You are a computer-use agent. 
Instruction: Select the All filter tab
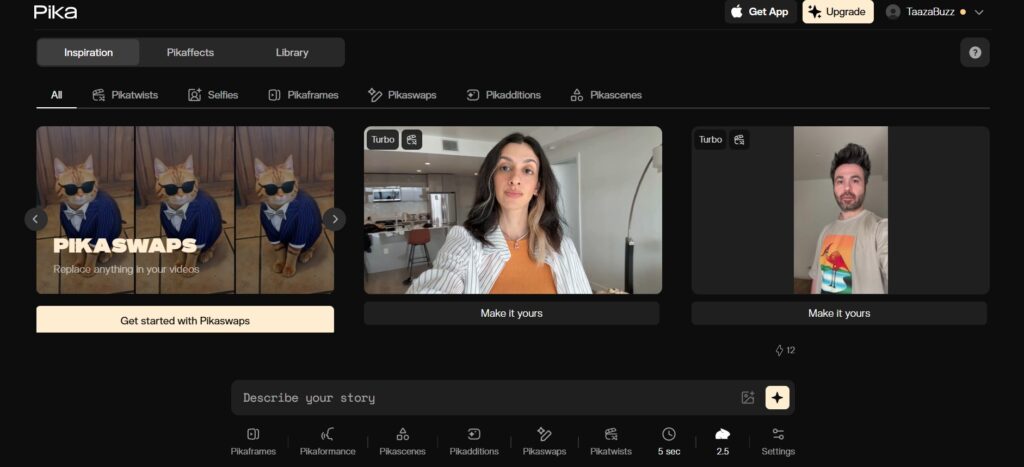tap(57, 95)
